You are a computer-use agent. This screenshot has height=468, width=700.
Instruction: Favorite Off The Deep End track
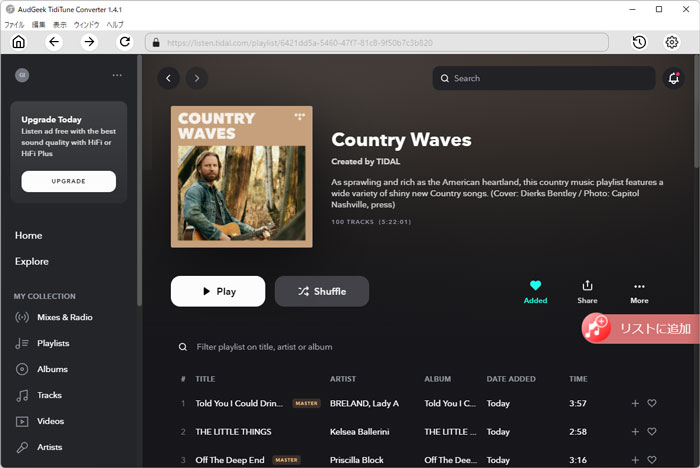point(652,460)
